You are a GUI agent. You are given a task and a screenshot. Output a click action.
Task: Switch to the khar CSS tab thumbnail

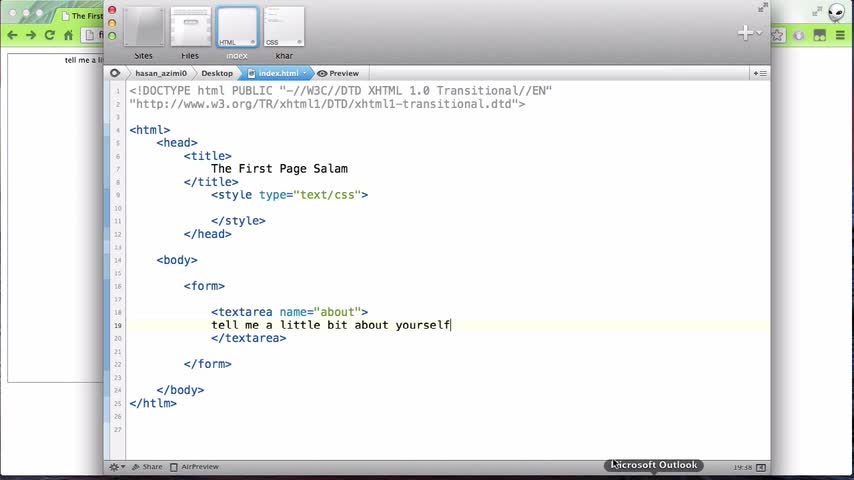coord(284,27)
